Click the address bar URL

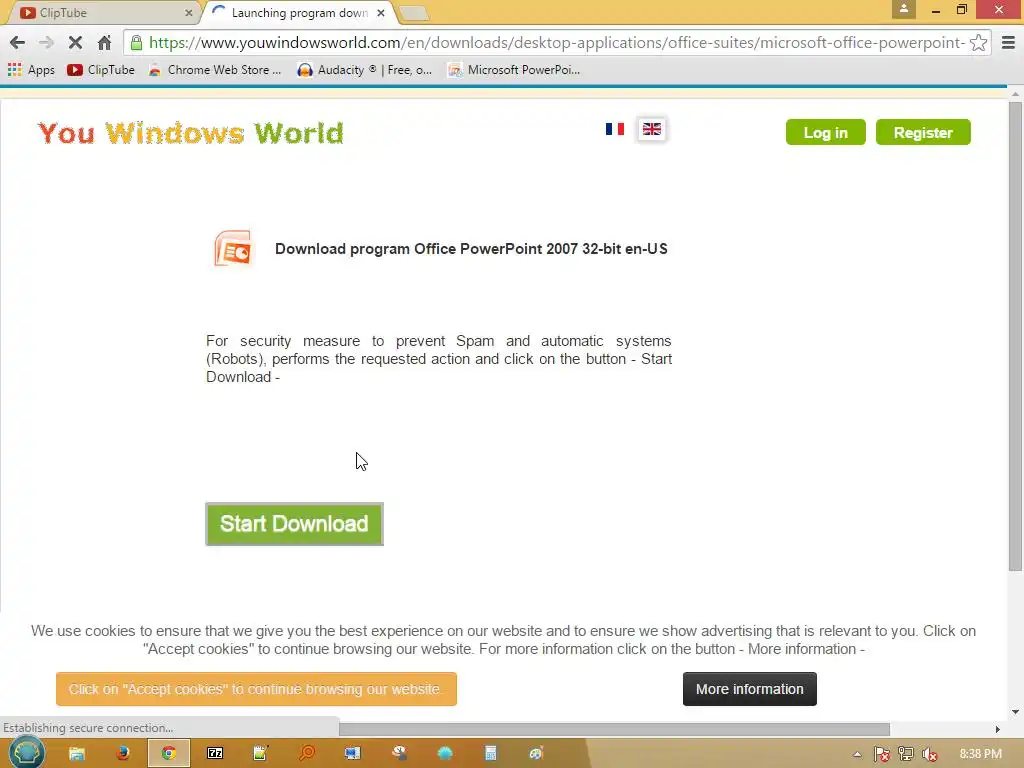556,43
